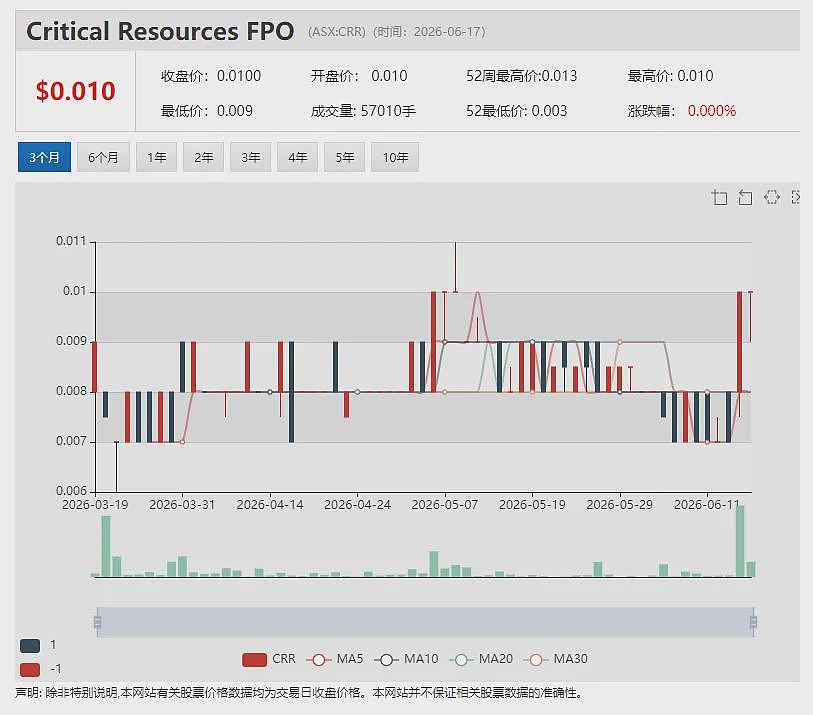Click the tallest green volume bar at chart's right end
The height and width of the screenshot is (715, 813).
740,541
